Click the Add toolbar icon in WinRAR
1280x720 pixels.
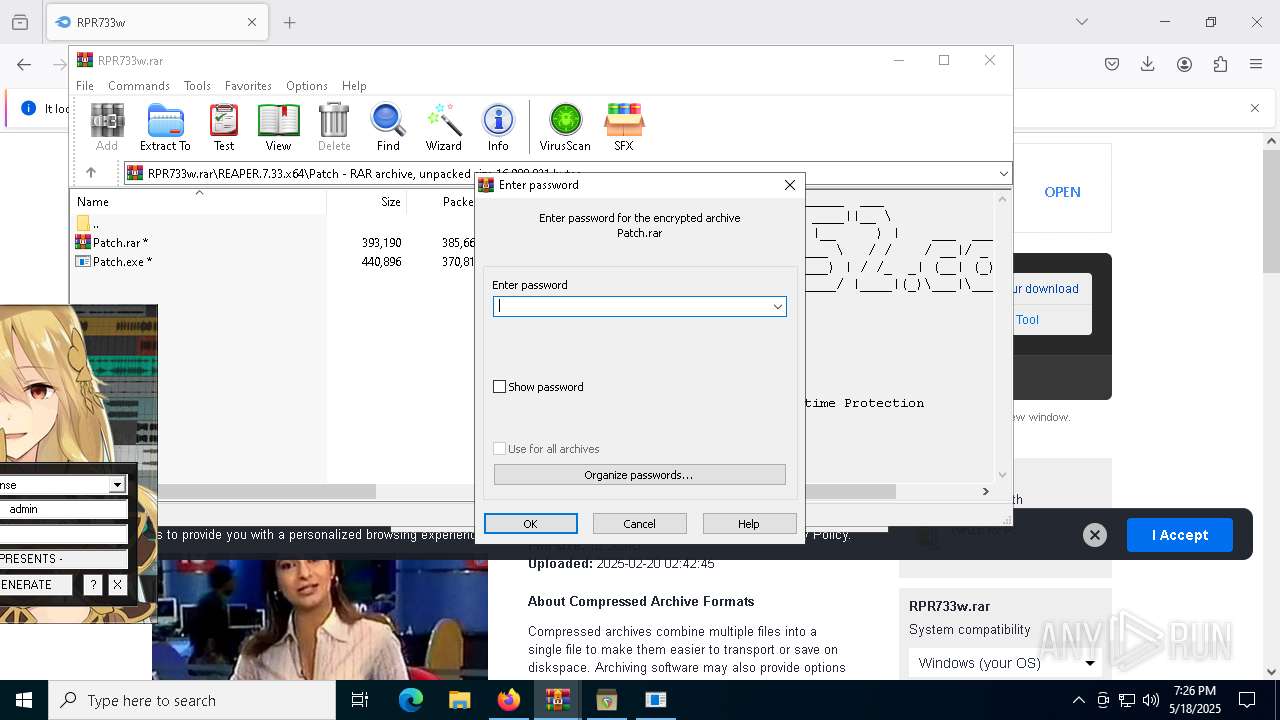tap(107, 127)
